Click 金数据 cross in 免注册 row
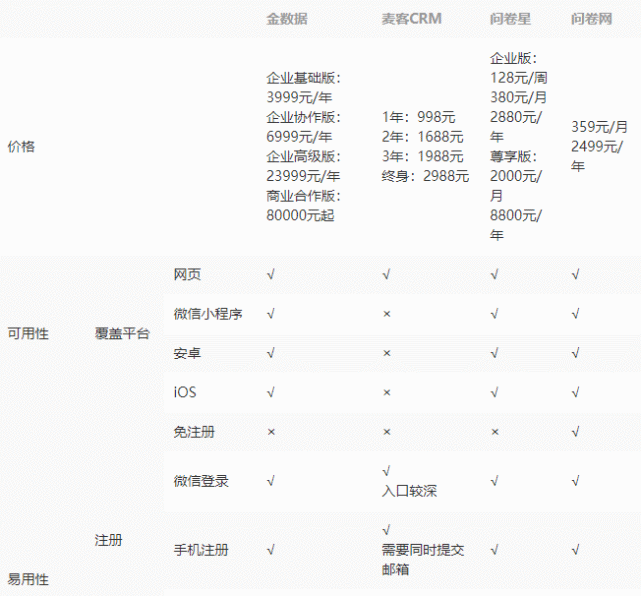Viewport: 641px width, 596px height. [271, 432]
